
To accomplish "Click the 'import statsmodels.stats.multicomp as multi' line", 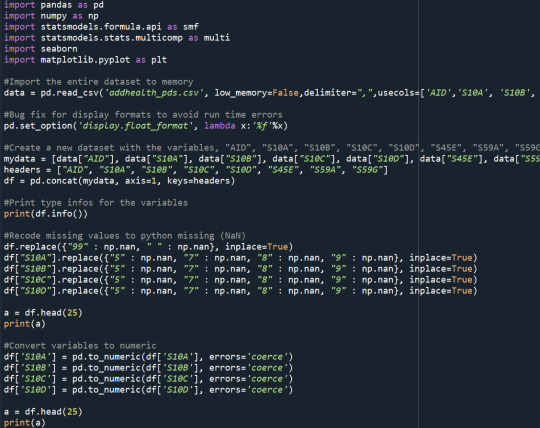I will point(117,38).
